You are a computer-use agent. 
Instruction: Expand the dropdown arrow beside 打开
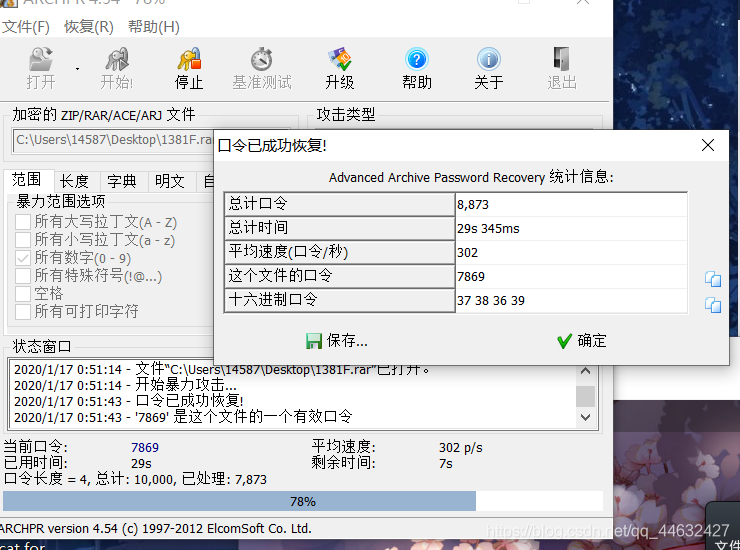77,69
